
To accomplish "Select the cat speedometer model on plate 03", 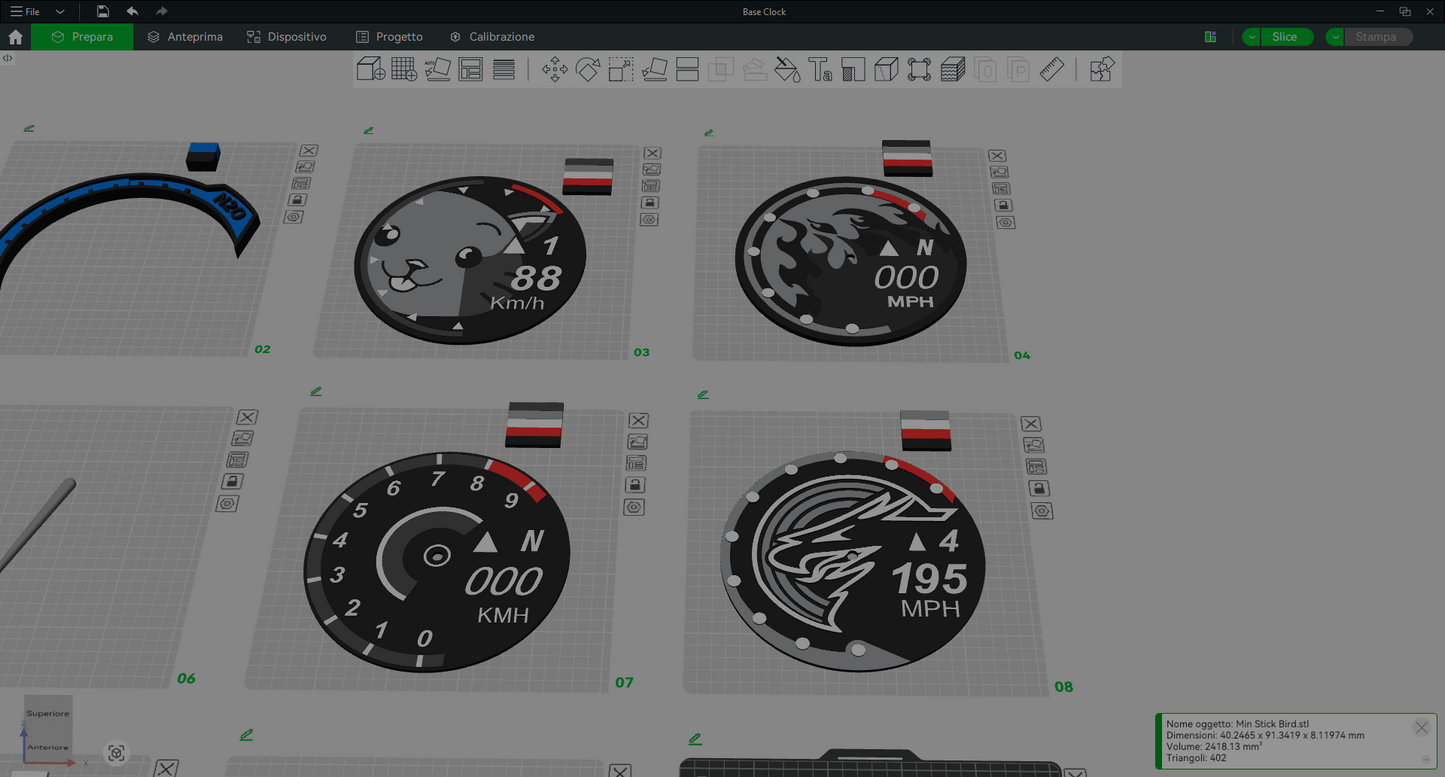I will [x=470, y=259].
